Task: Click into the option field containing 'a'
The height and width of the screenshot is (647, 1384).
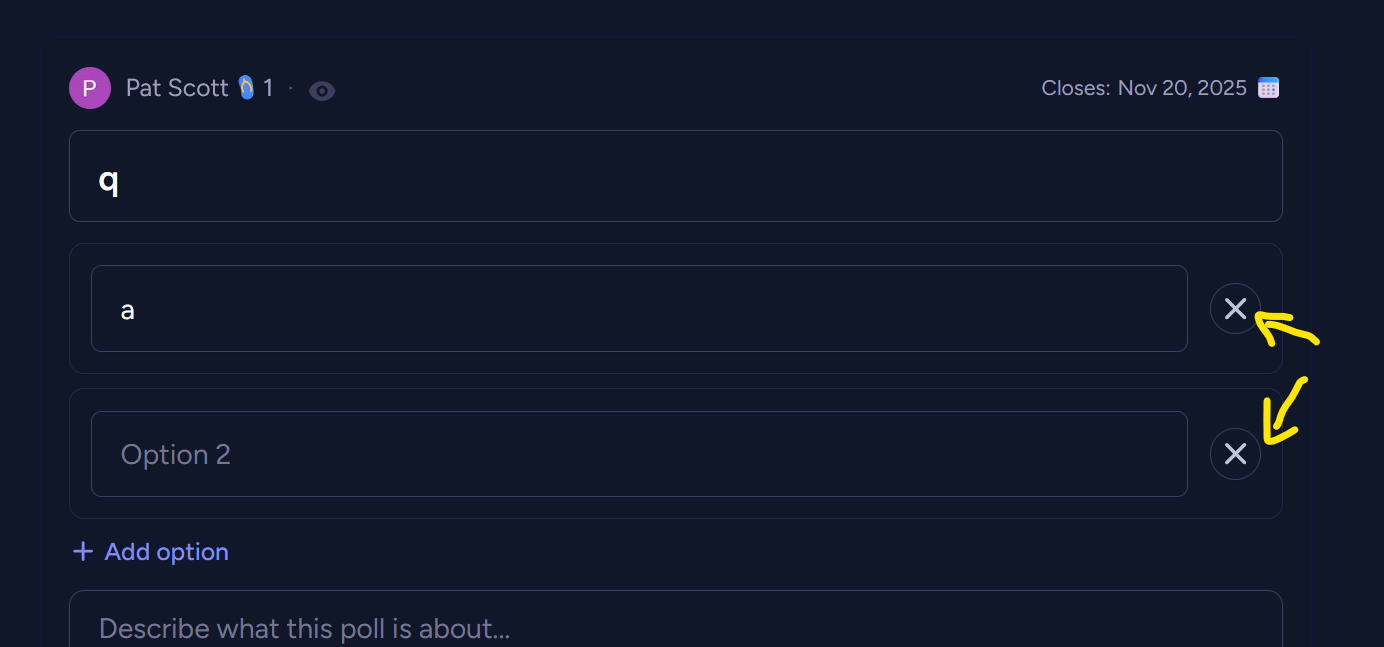Action: pos(639,309)
